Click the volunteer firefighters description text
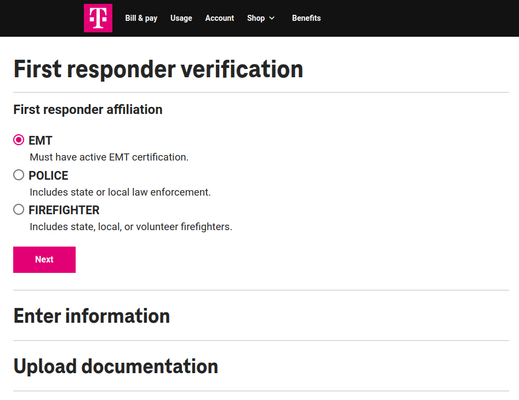Screen dimensions: 519x400 coord(131,227)
